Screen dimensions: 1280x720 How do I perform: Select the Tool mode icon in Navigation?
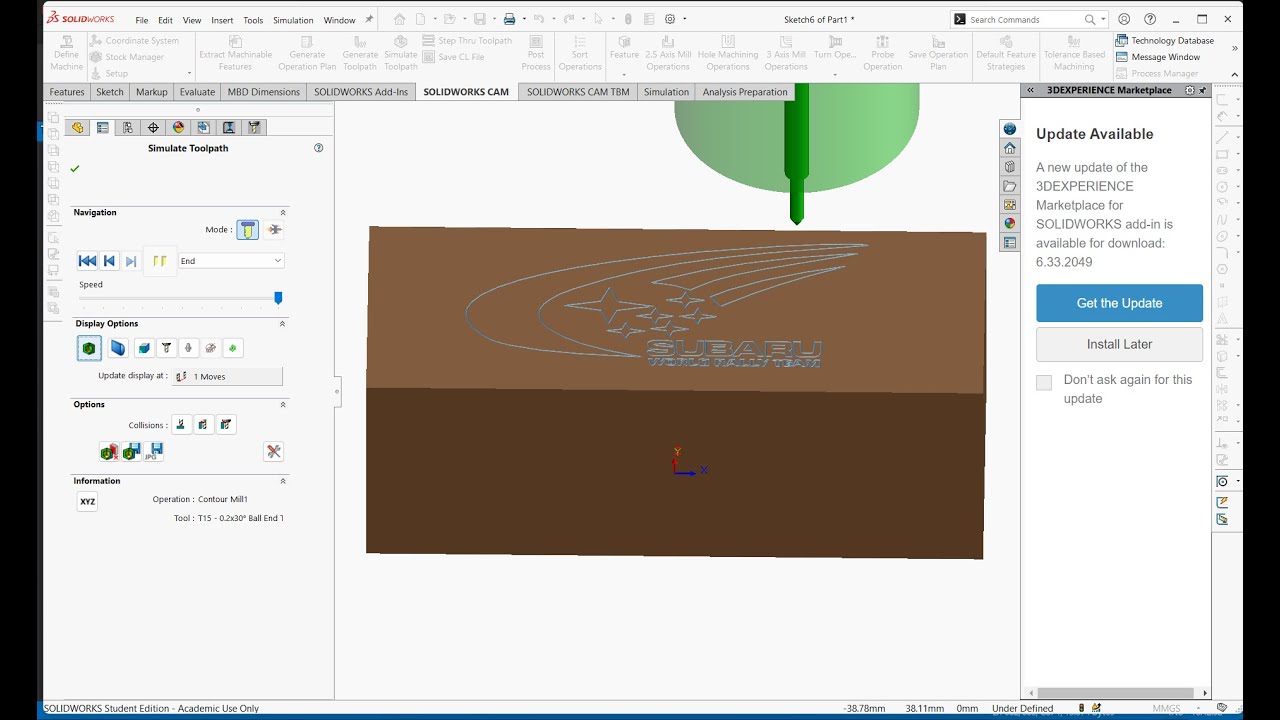(248, 230)
